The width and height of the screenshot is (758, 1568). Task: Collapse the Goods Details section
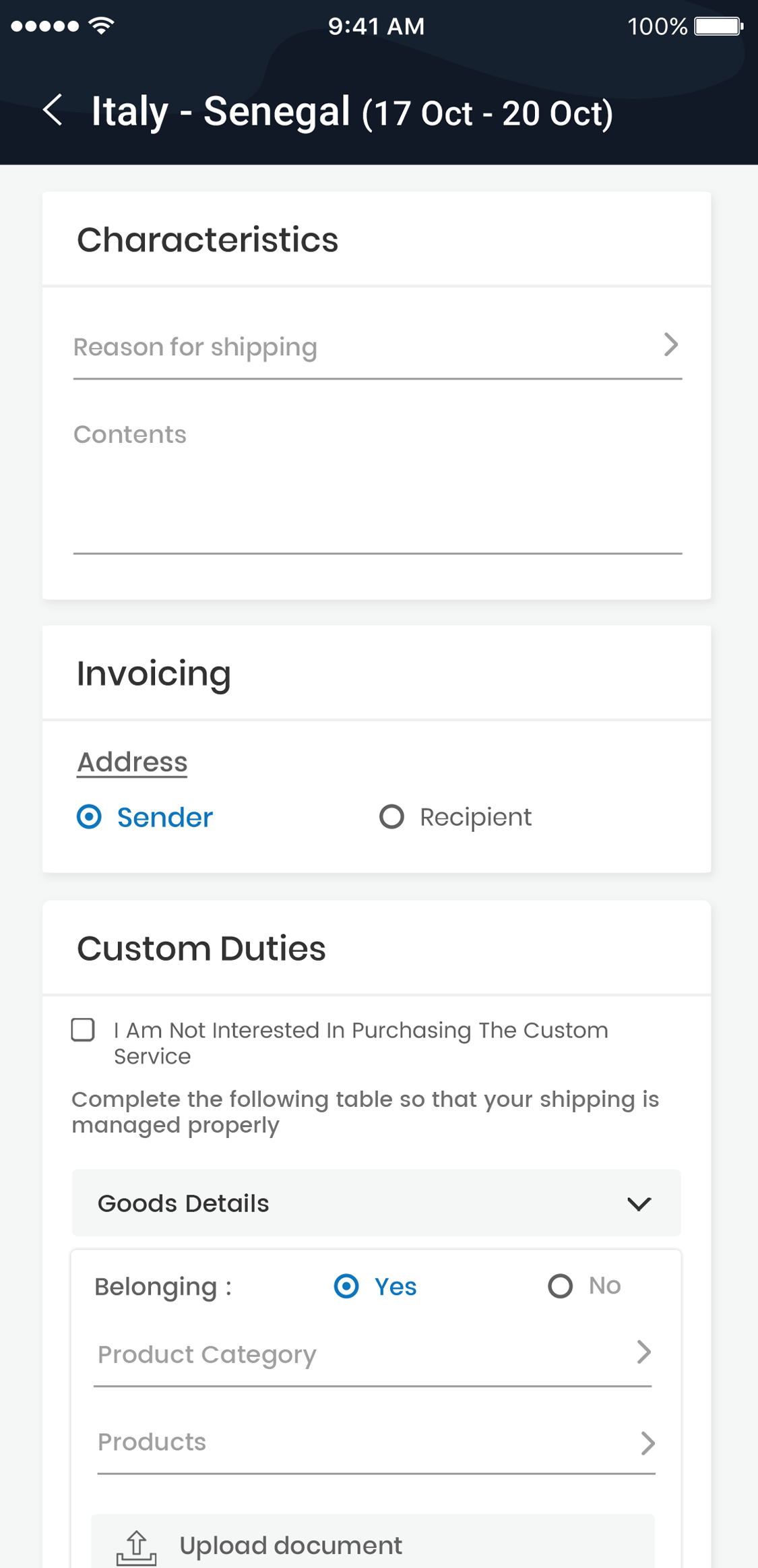638,1203
